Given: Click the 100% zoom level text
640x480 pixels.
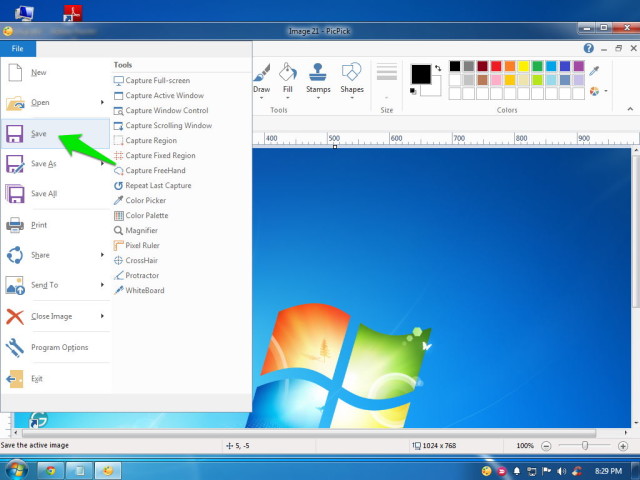Looking at the screenshot, I should [x=525, y=446].
